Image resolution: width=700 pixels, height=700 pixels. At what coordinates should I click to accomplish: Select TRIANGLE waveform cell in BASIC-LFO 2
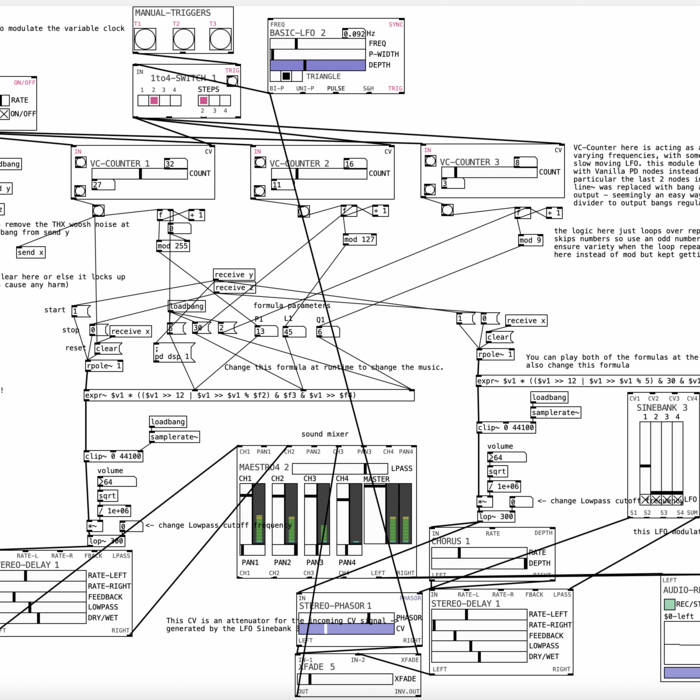[x=285, y=76]
